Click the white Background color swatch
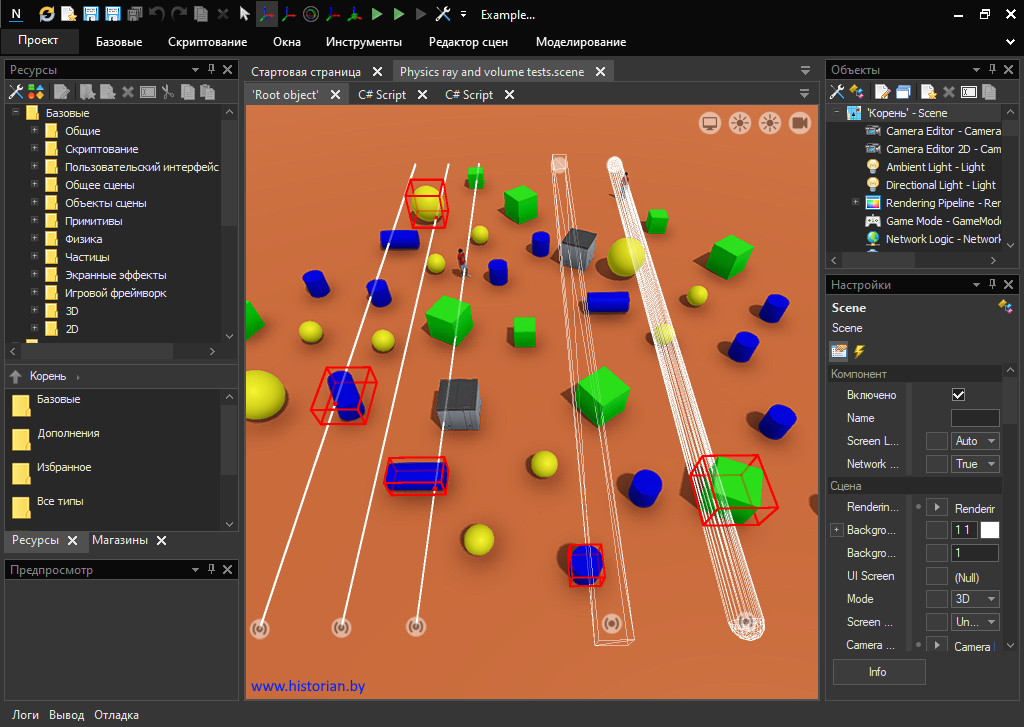Viewport: 1024px width, 727px height. point(989,530)
